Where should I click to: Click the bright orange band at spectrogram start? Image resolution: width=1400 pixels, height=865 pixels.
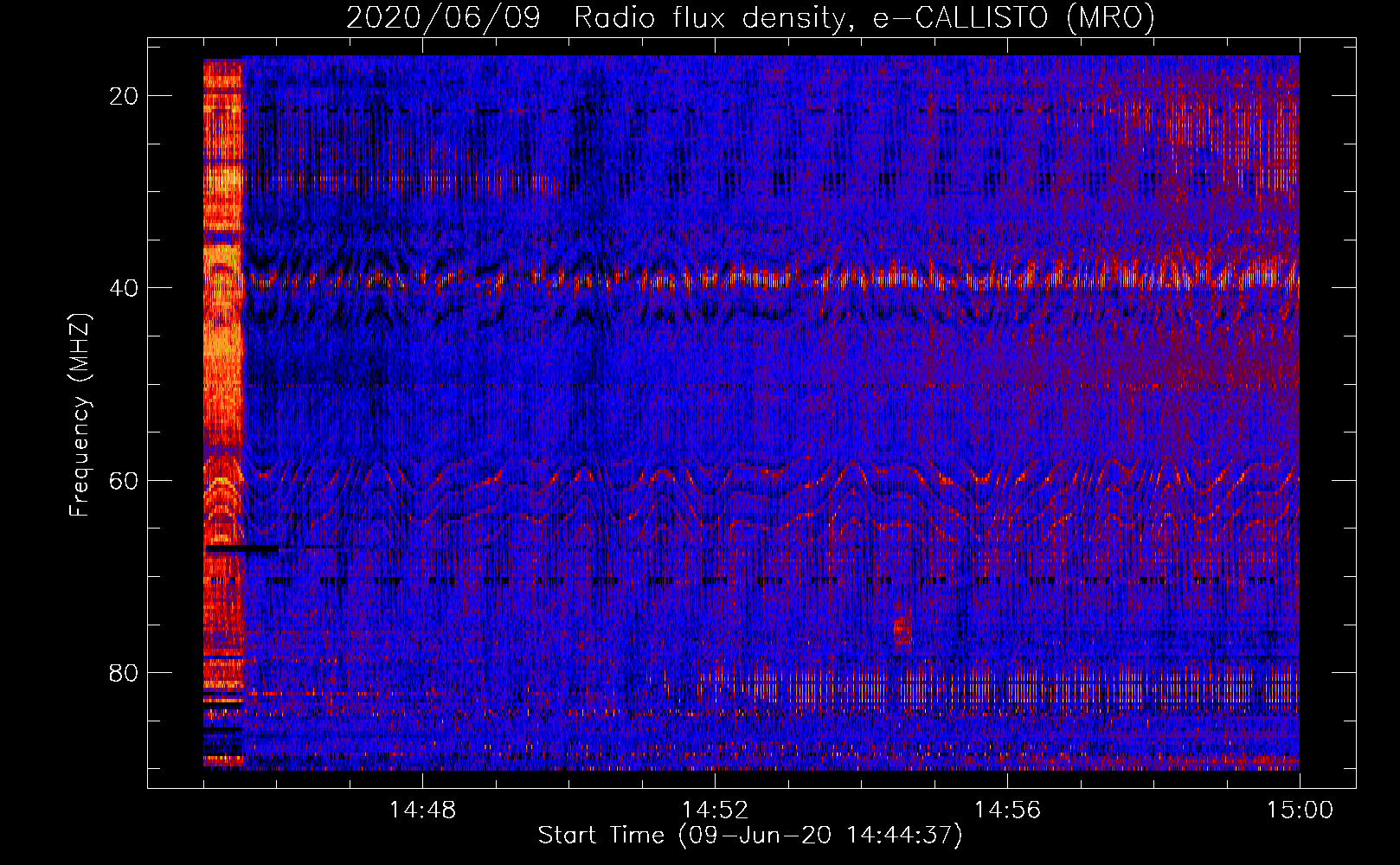[x=224, y=413]
